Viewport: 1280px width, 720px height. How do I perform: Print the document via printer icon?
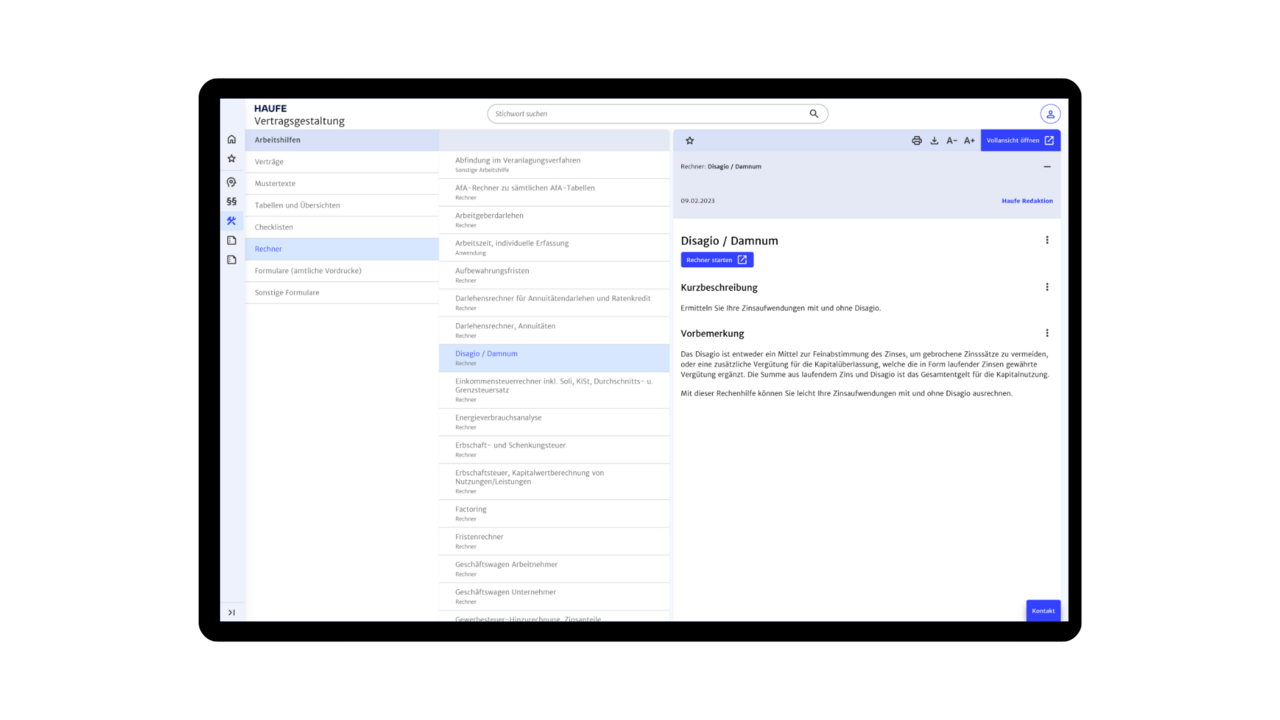[916, 141]
